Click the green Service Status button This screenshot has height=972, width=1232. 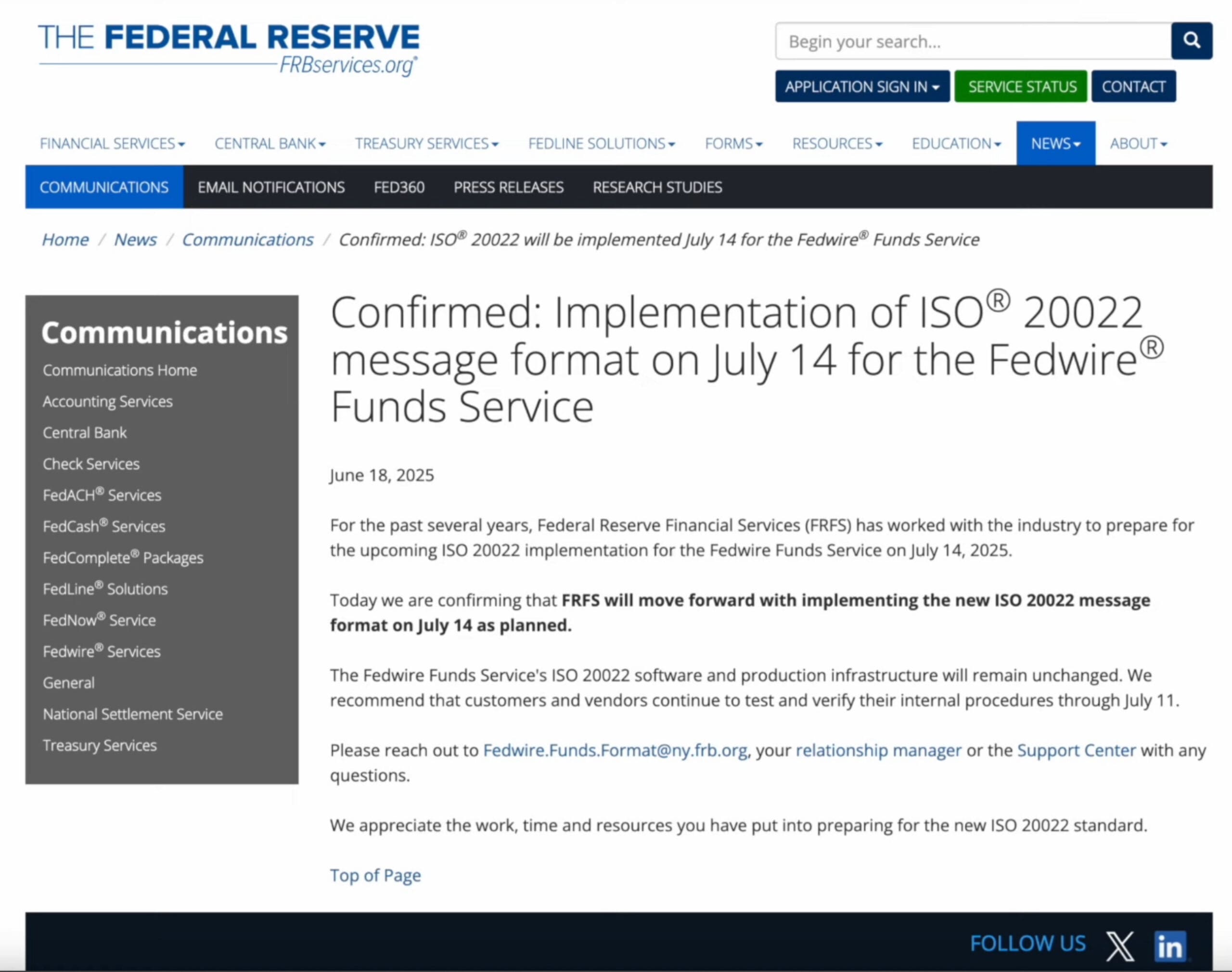click(1022, 87)
